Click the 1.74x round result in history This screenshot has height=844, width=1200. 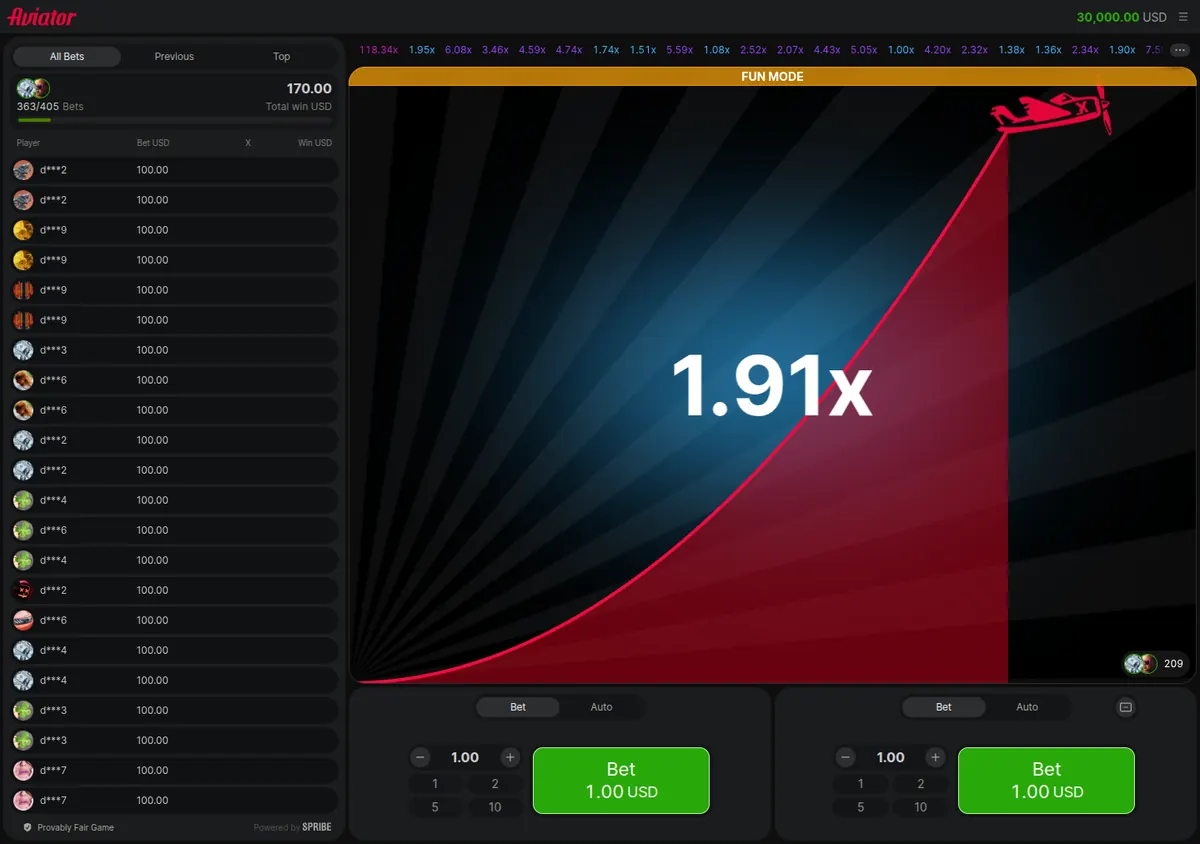(606, 49)
